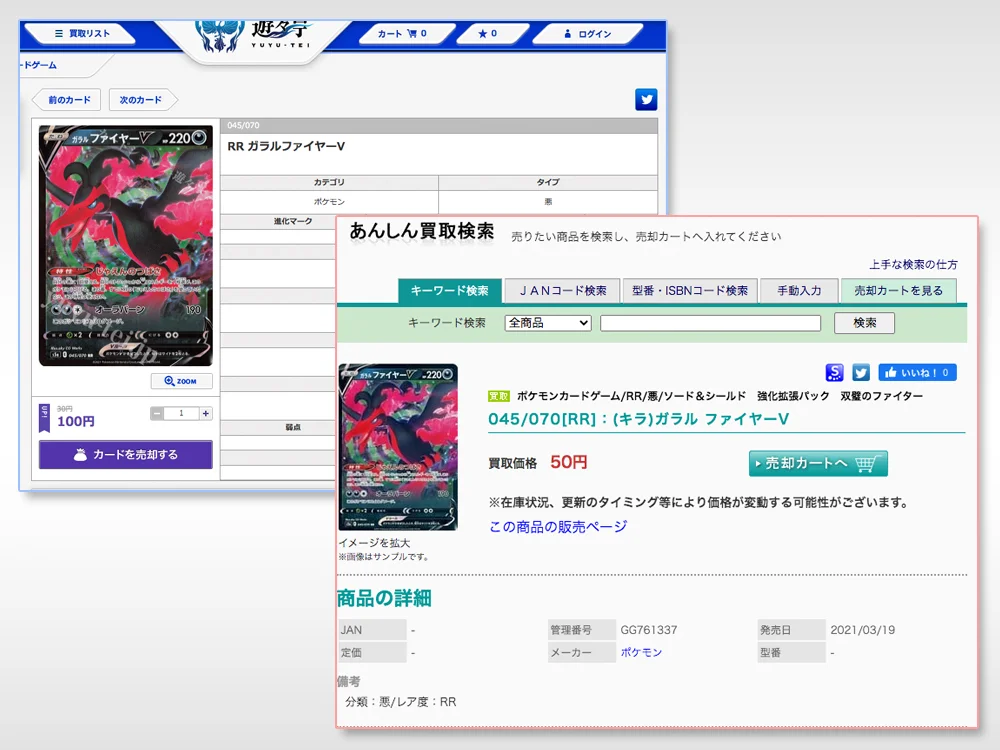1000x750 pixels.
Task: Open the 買取リスト menu in Yuyu-tei window
Action: [x=80, y=33]
